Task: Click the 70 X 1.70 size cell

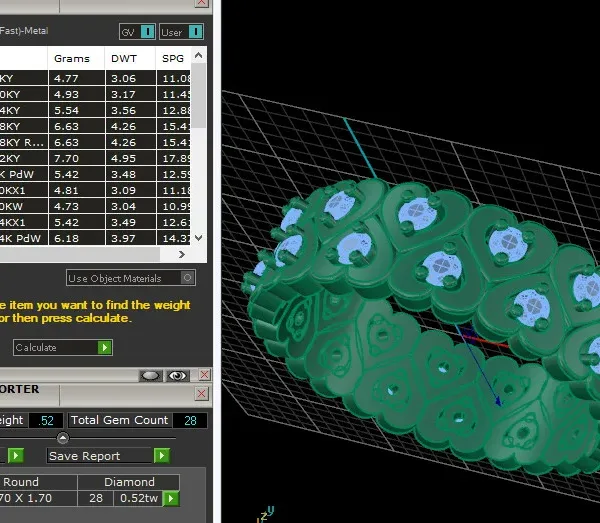Action: pos(38,498)
